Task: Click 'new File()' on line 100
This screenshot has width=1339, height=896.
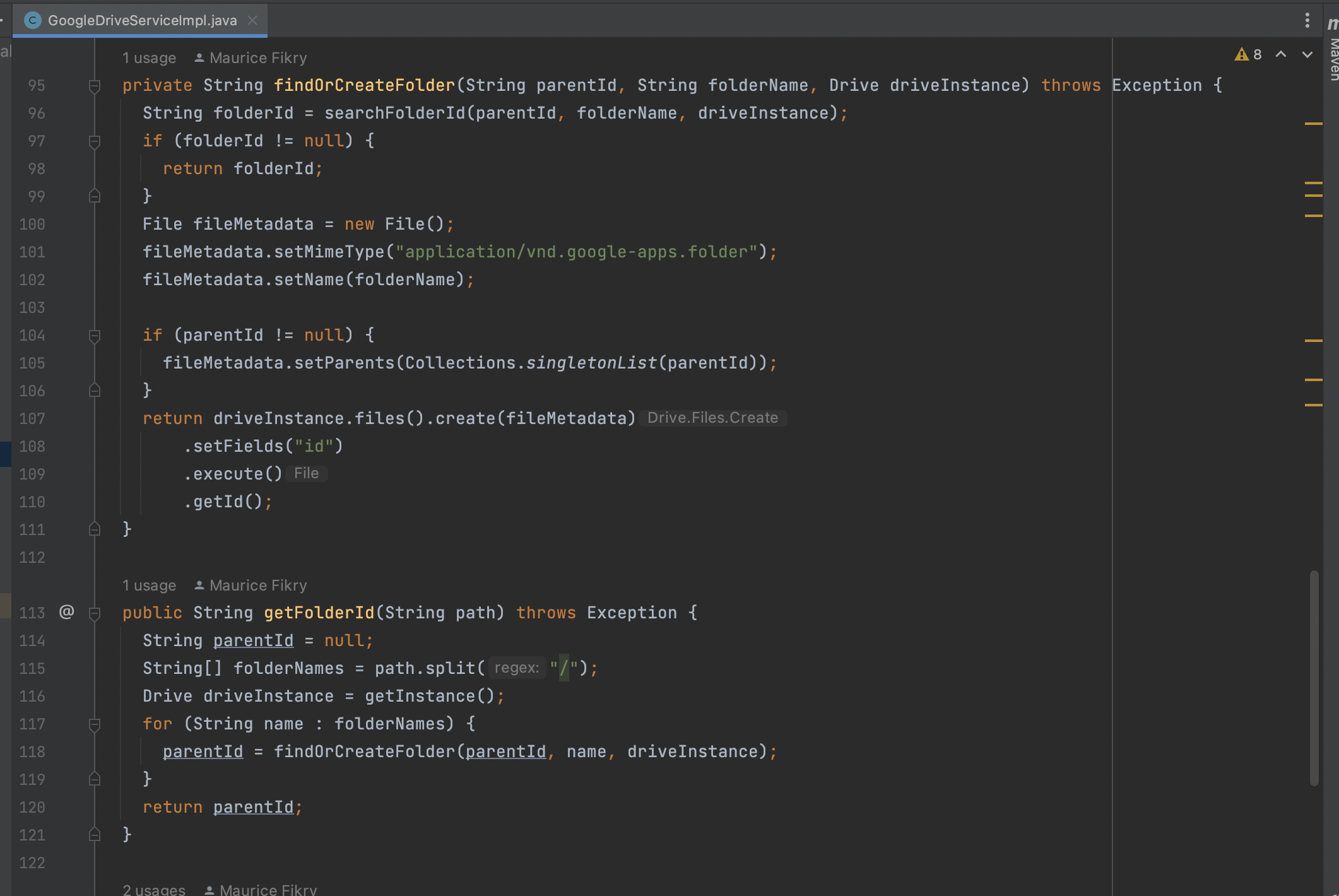Action: 394,224
